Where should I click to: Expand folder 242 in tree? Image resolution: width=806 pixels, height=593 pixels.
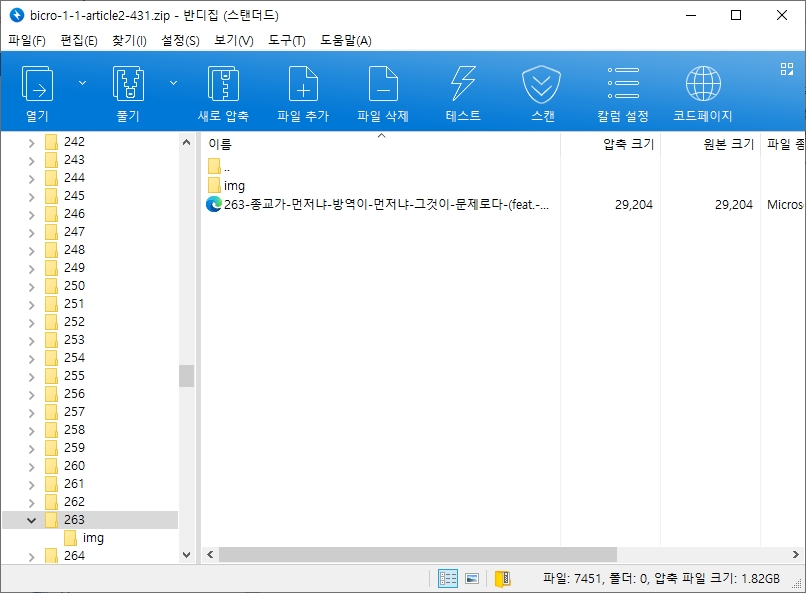[x=31, y=143]
